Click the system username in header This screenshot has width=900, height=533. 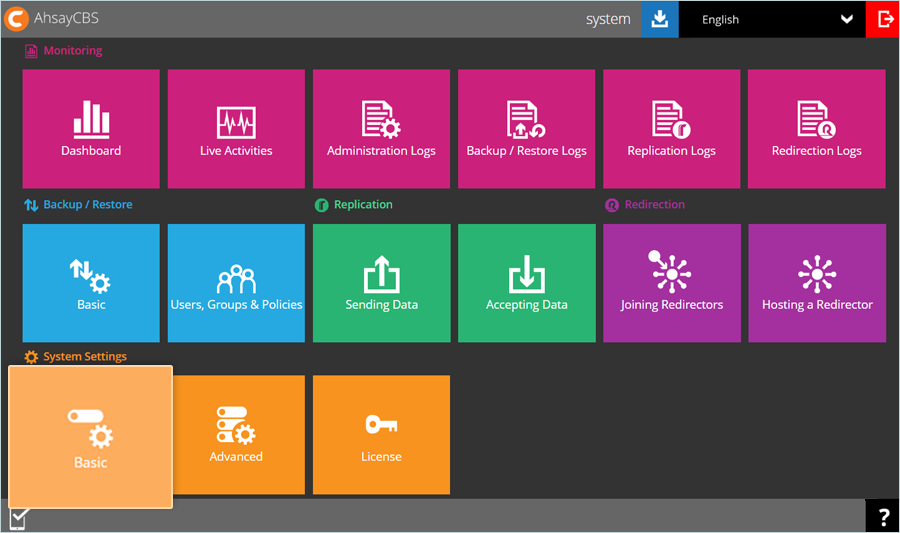[608, 19]
